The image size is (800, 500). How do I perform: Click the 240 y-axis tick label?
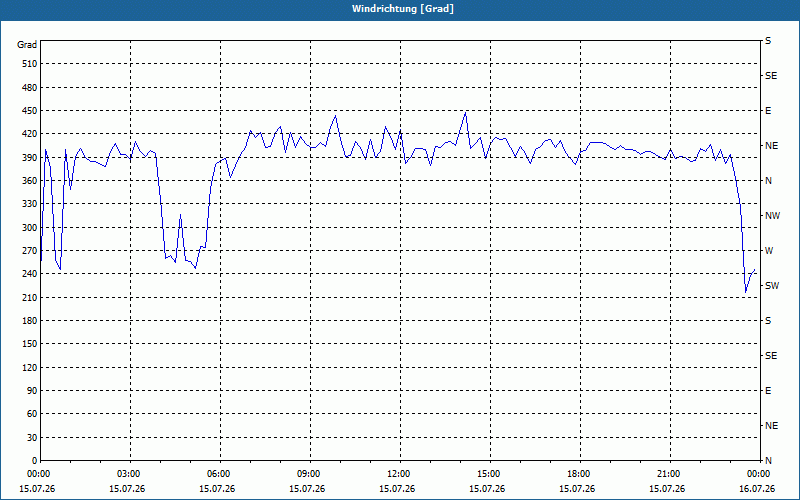(x=30, y=274)
